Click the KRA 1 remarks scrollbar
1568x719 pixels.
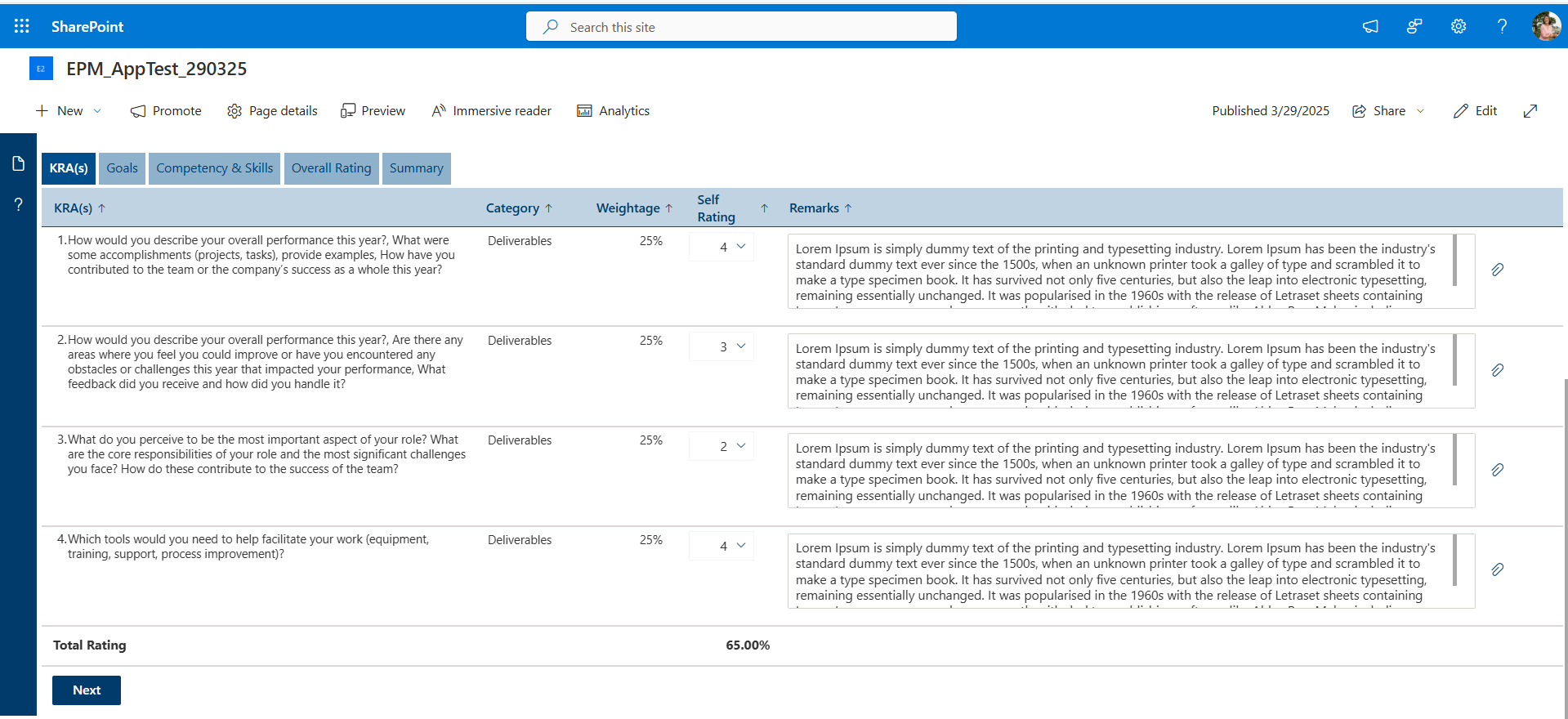[1455, 261]
